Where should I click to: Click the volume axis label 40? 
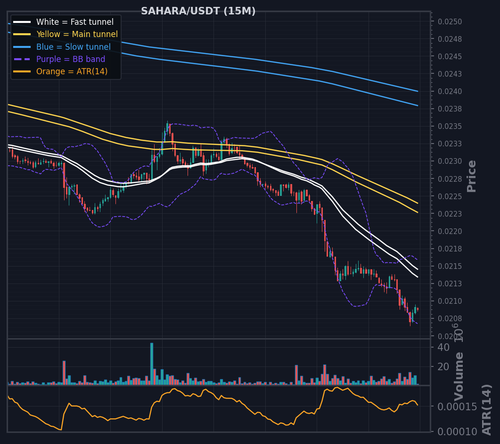coord(443,347)
